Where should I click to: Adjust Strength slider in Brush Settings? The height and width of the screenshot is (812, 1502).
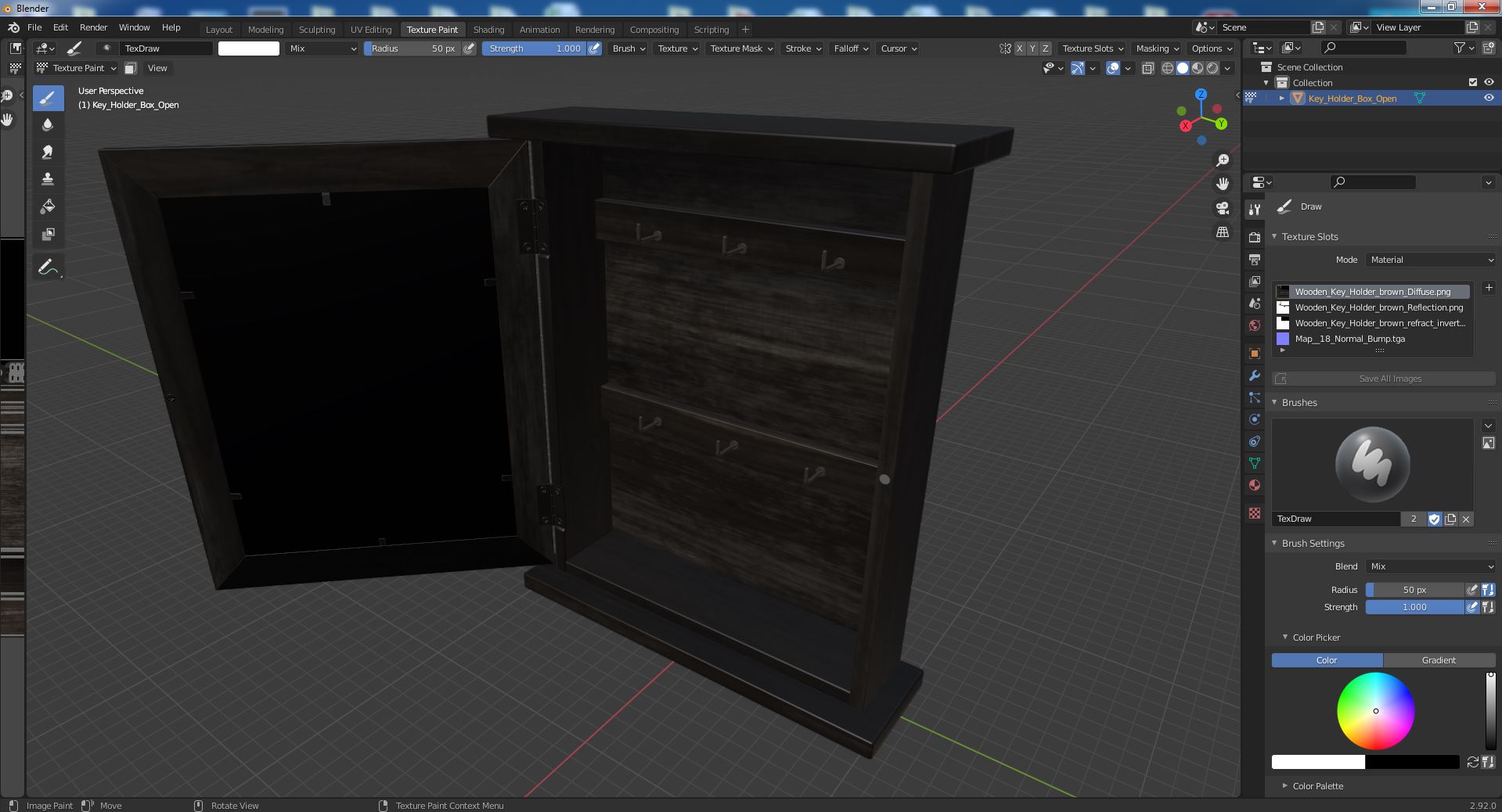click(x=1414, y=607)
